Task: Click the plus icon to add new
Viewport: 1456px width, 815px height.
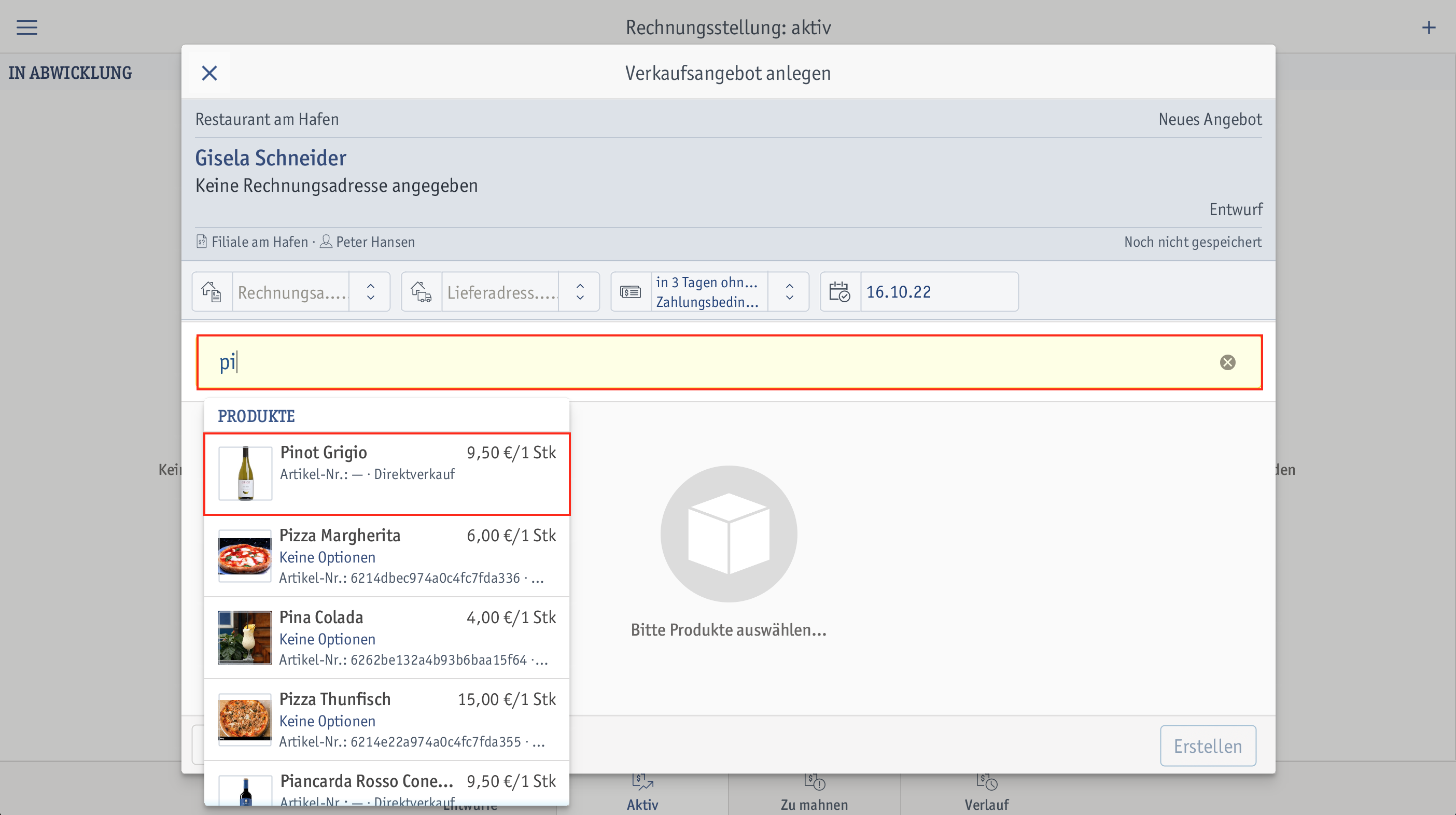Action: (1429, 27)
